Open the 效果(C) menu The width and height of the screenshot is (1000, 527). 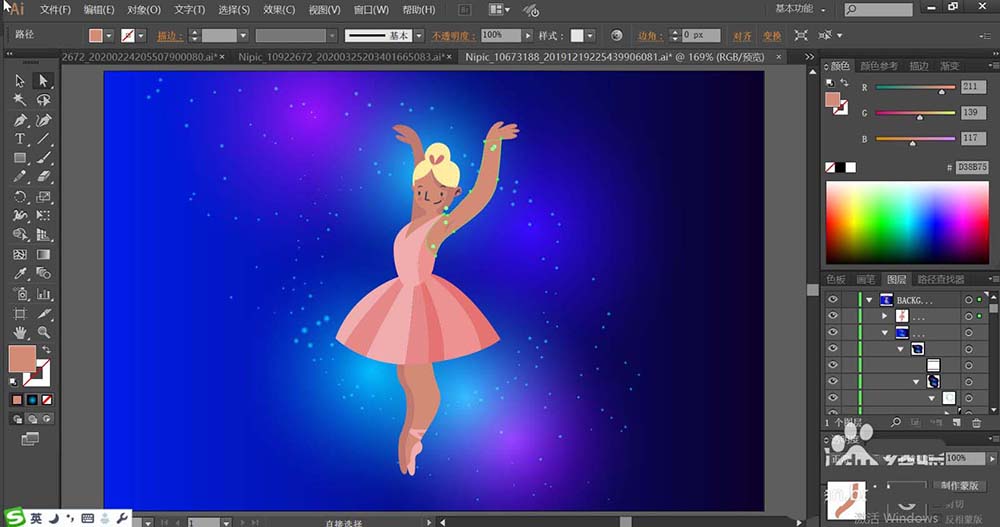point(279,10)
